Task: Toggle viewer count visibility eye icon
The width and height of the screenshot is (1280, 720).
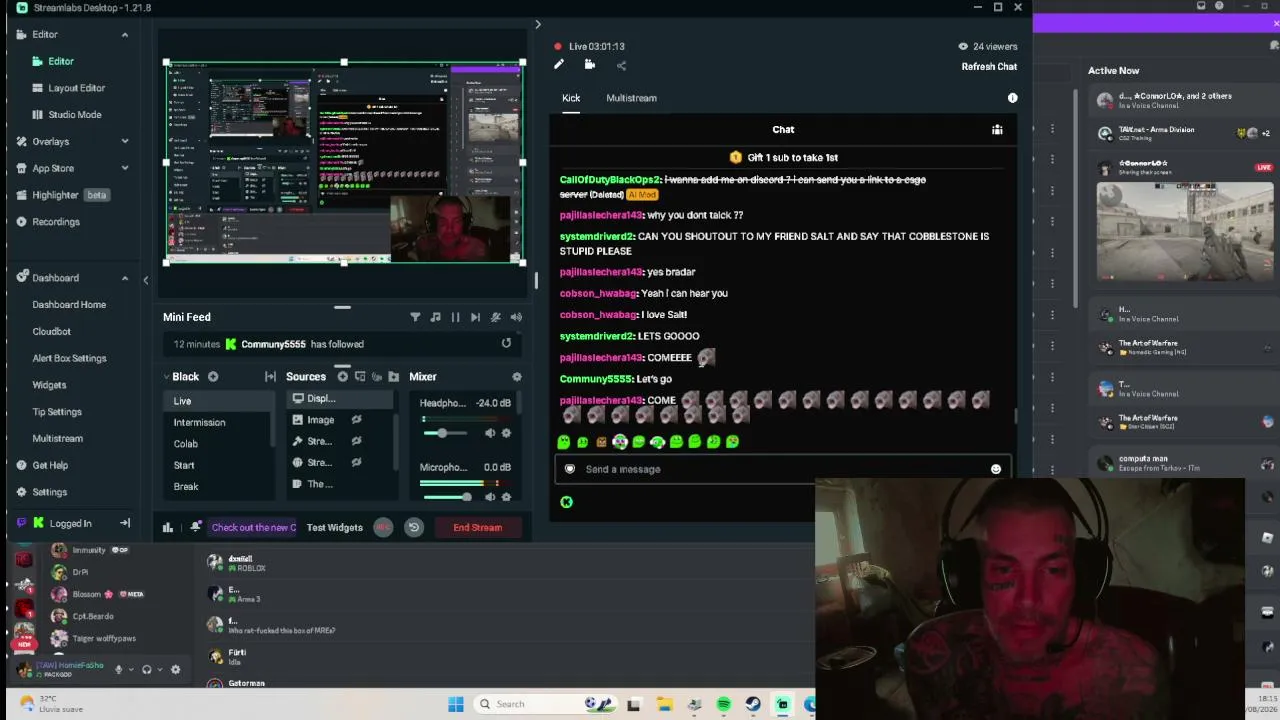Action: click(963, 46)
